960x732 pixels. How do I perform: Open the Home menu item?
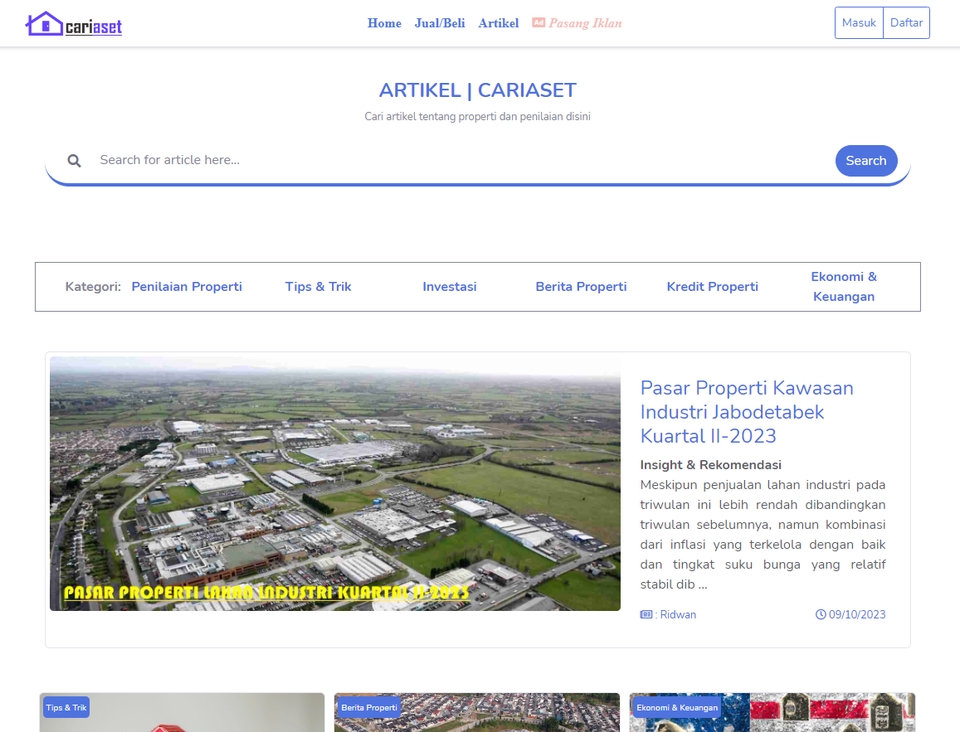(x=384, y=23)
